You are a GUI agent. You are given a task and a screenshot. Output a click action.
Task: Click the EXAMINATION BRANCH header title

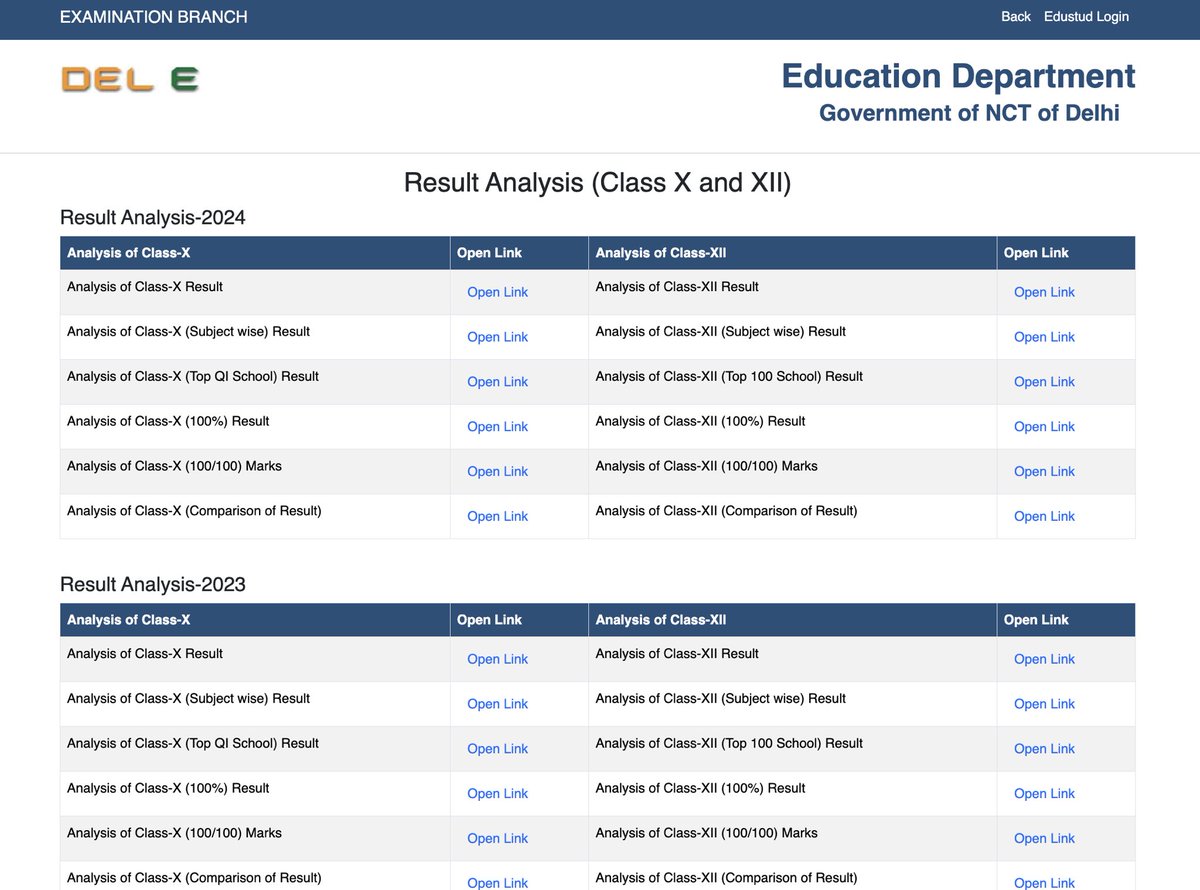[154, 17]
